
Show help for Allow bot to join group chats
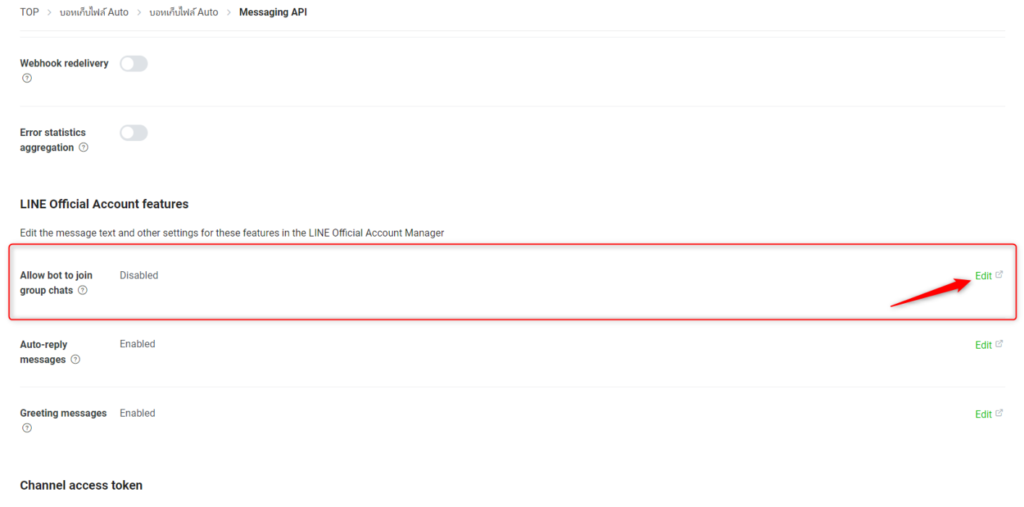tap(83, 291)
